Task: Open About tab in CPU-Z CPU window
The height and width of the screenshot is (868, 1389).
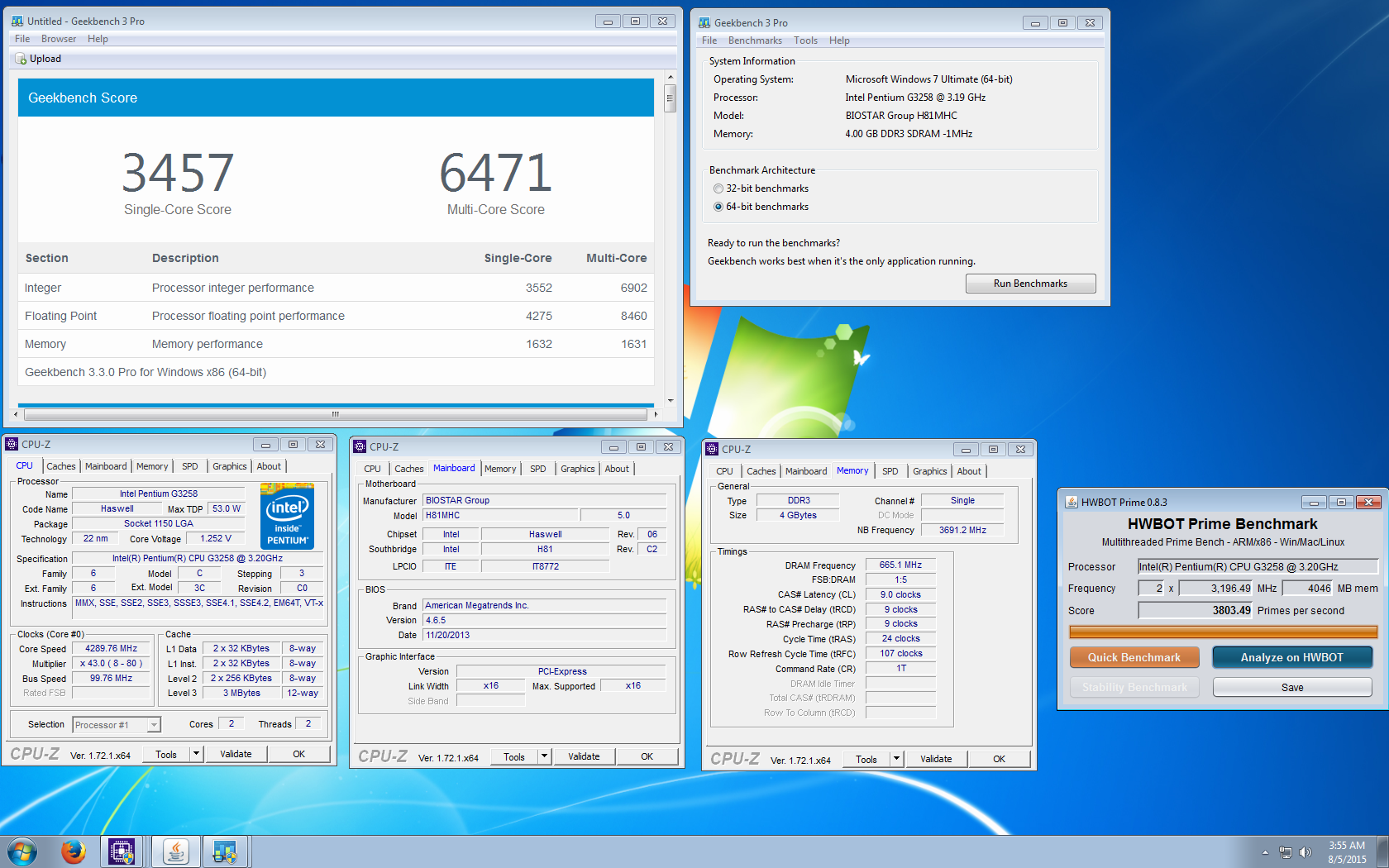Action: (x=269, y=466)
